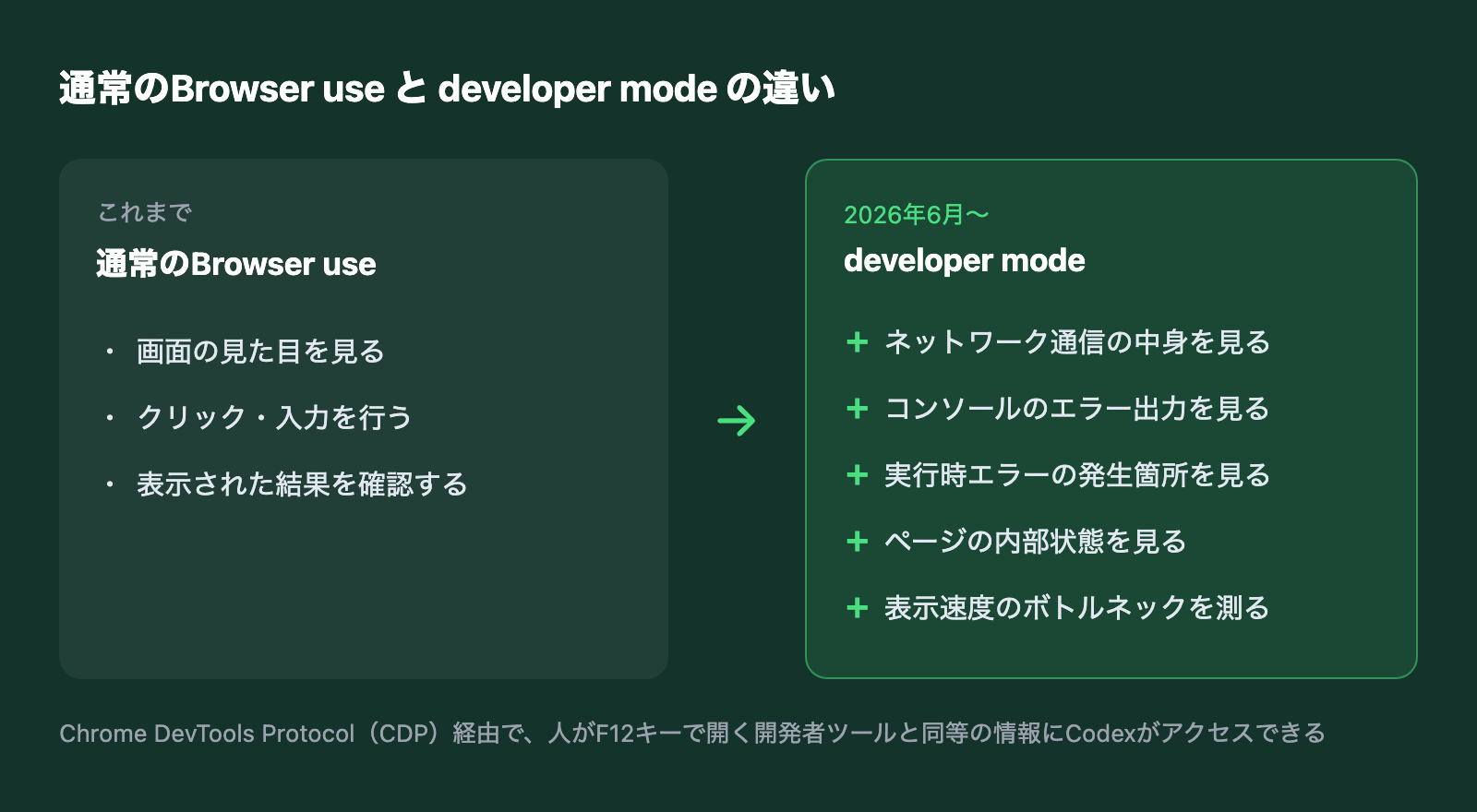Click the '表示速度のボトルネックを測る' item
The width and height of the screenshot is (1477, 812).
(1077, 608)
